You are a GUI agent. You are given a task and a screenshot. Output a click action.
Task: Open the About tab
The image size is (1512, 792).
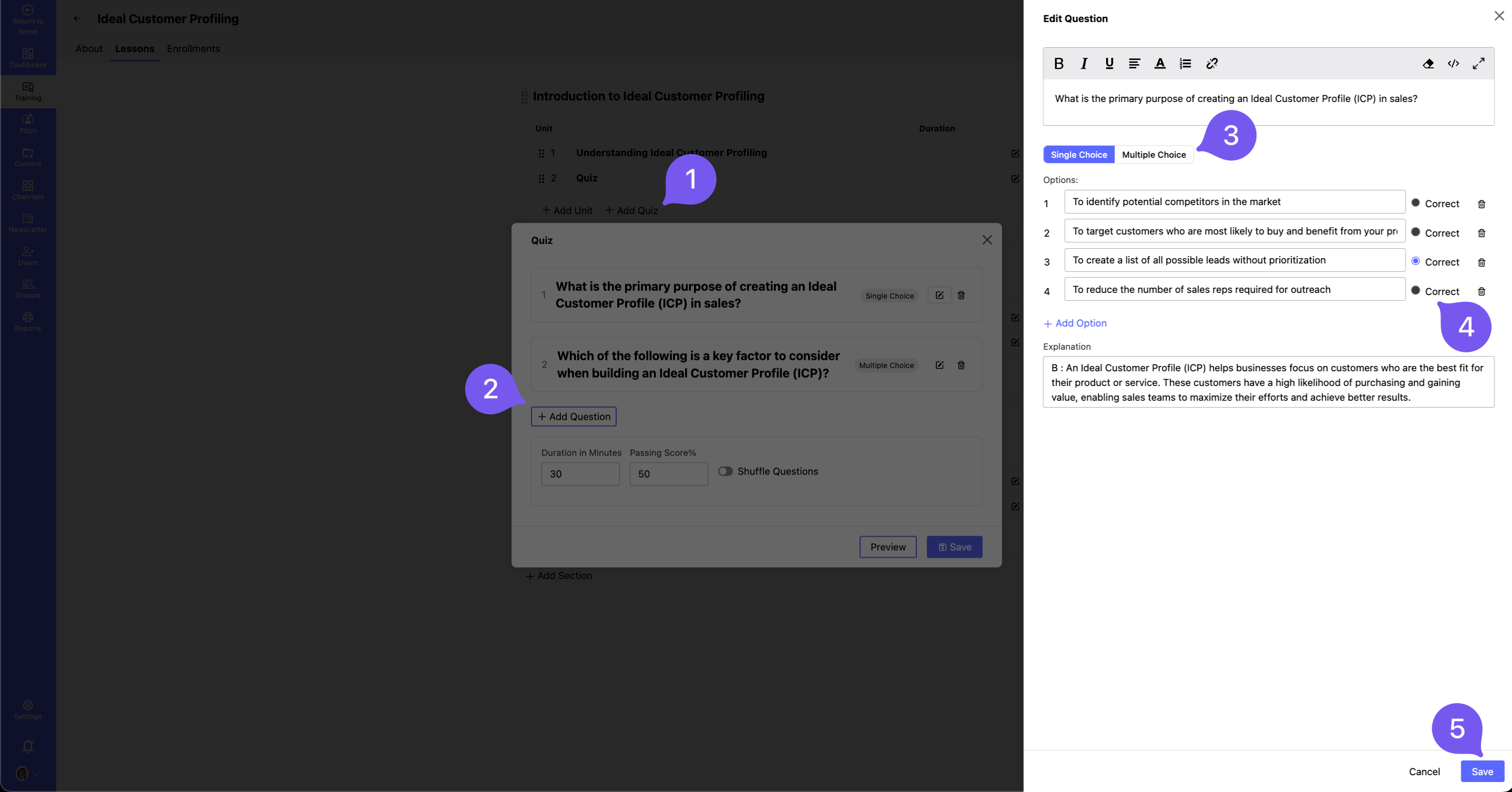tap(89, 49)
